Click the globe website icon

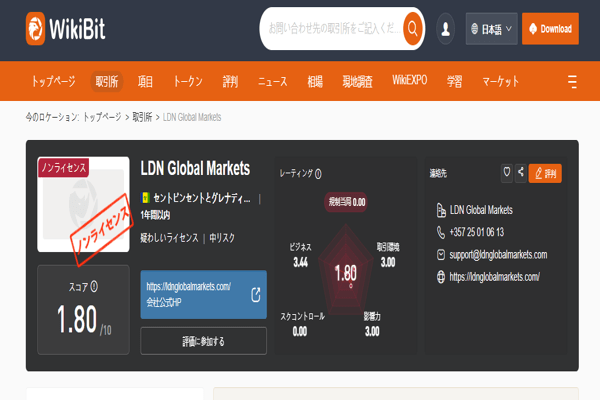[441, 277]
